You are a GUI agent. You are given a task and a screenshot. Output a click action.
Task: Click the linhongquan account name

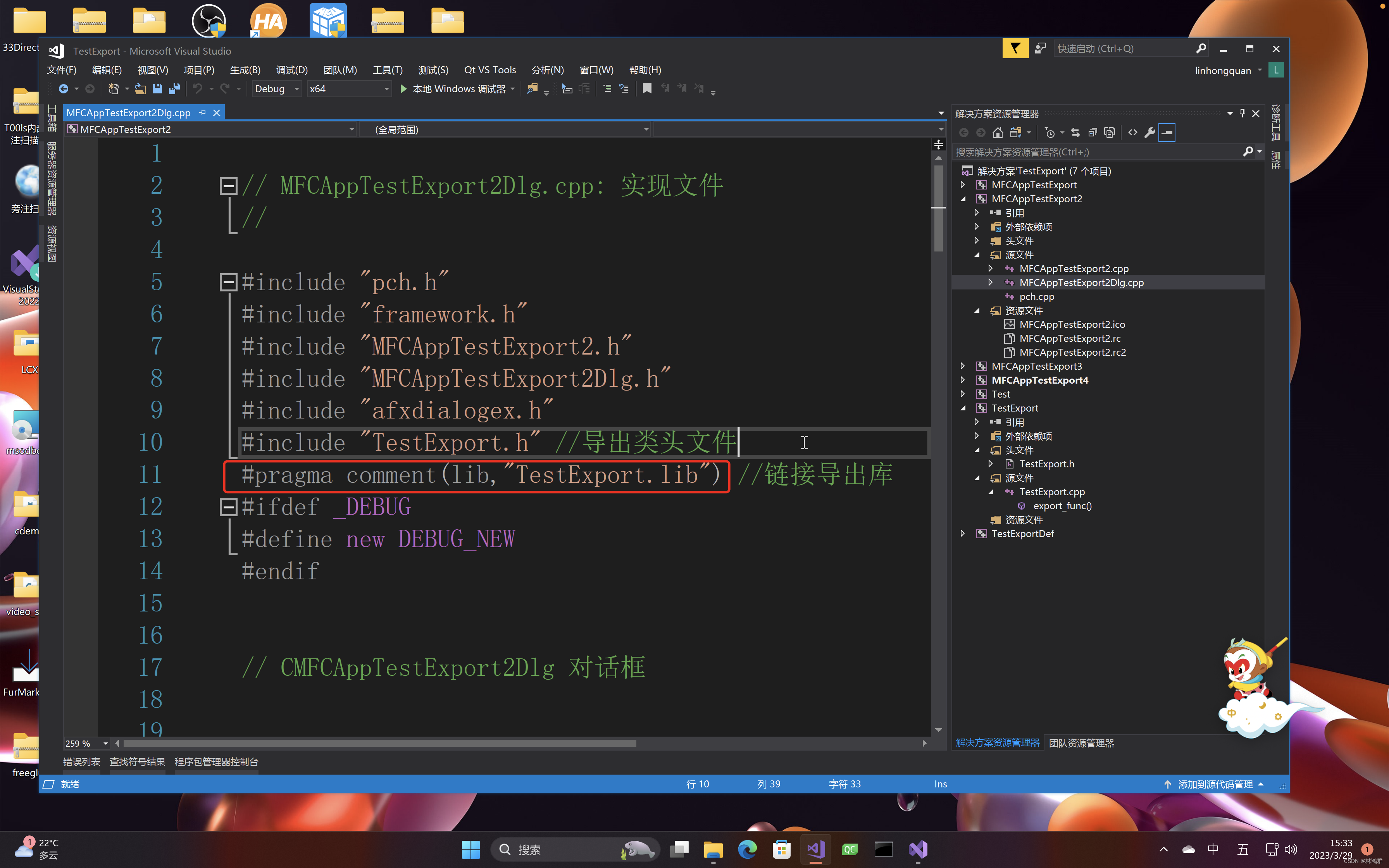coord(1223,71)
